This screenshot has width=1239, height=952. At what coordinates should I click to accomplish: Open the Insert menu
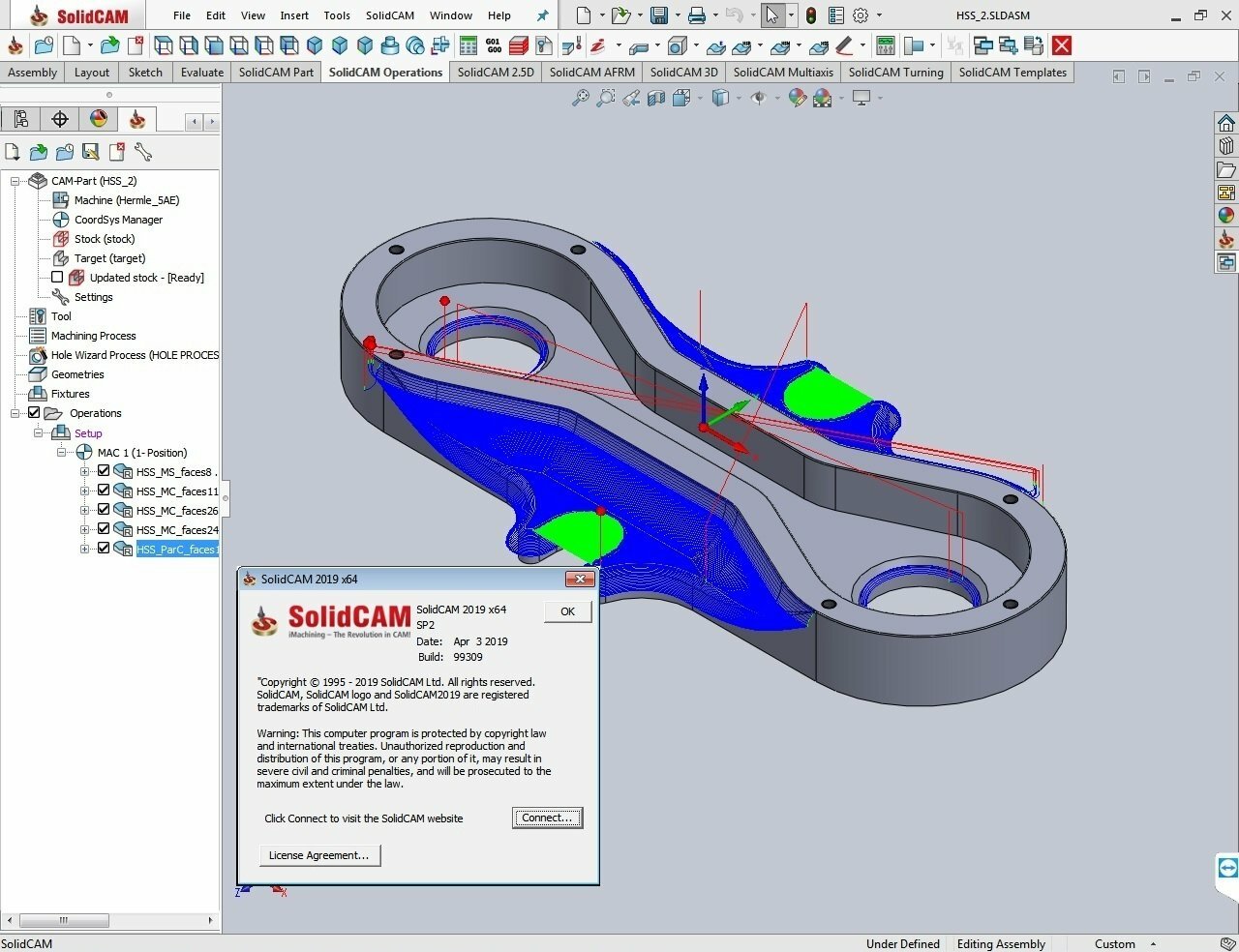click(x=294, y=15)
